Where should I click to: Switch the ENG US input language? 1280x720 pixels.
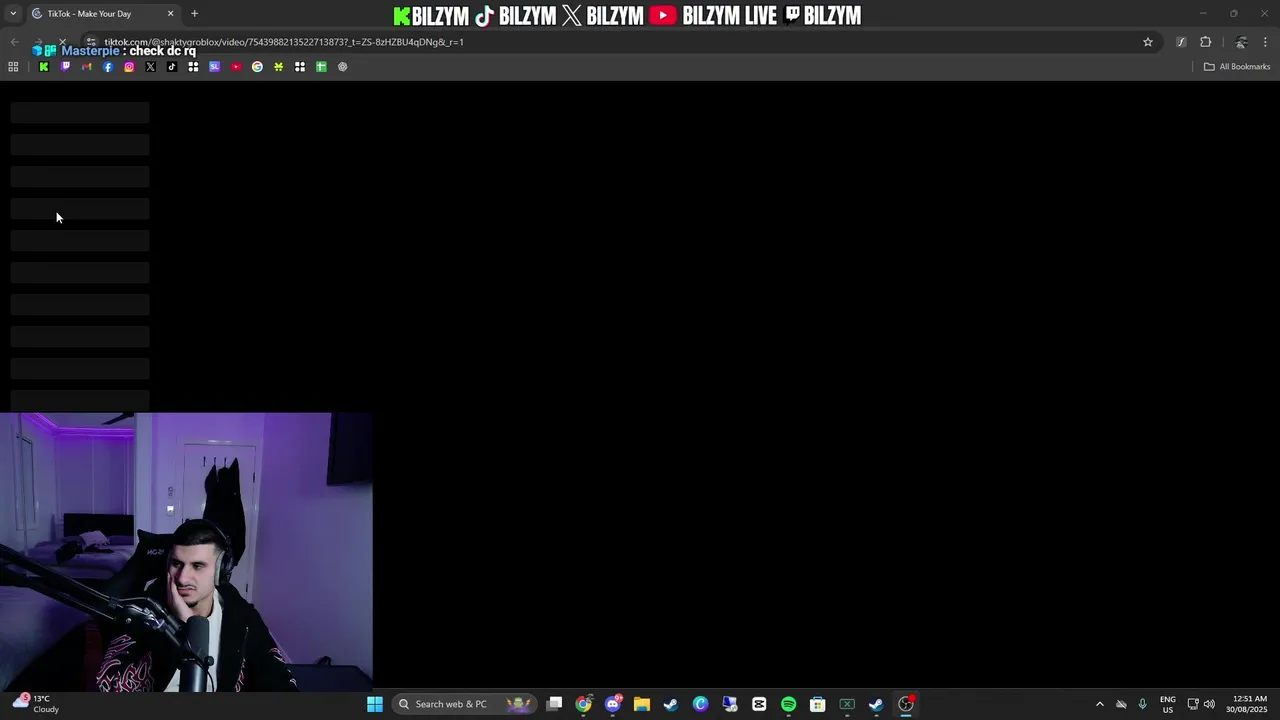(1168, 704)
